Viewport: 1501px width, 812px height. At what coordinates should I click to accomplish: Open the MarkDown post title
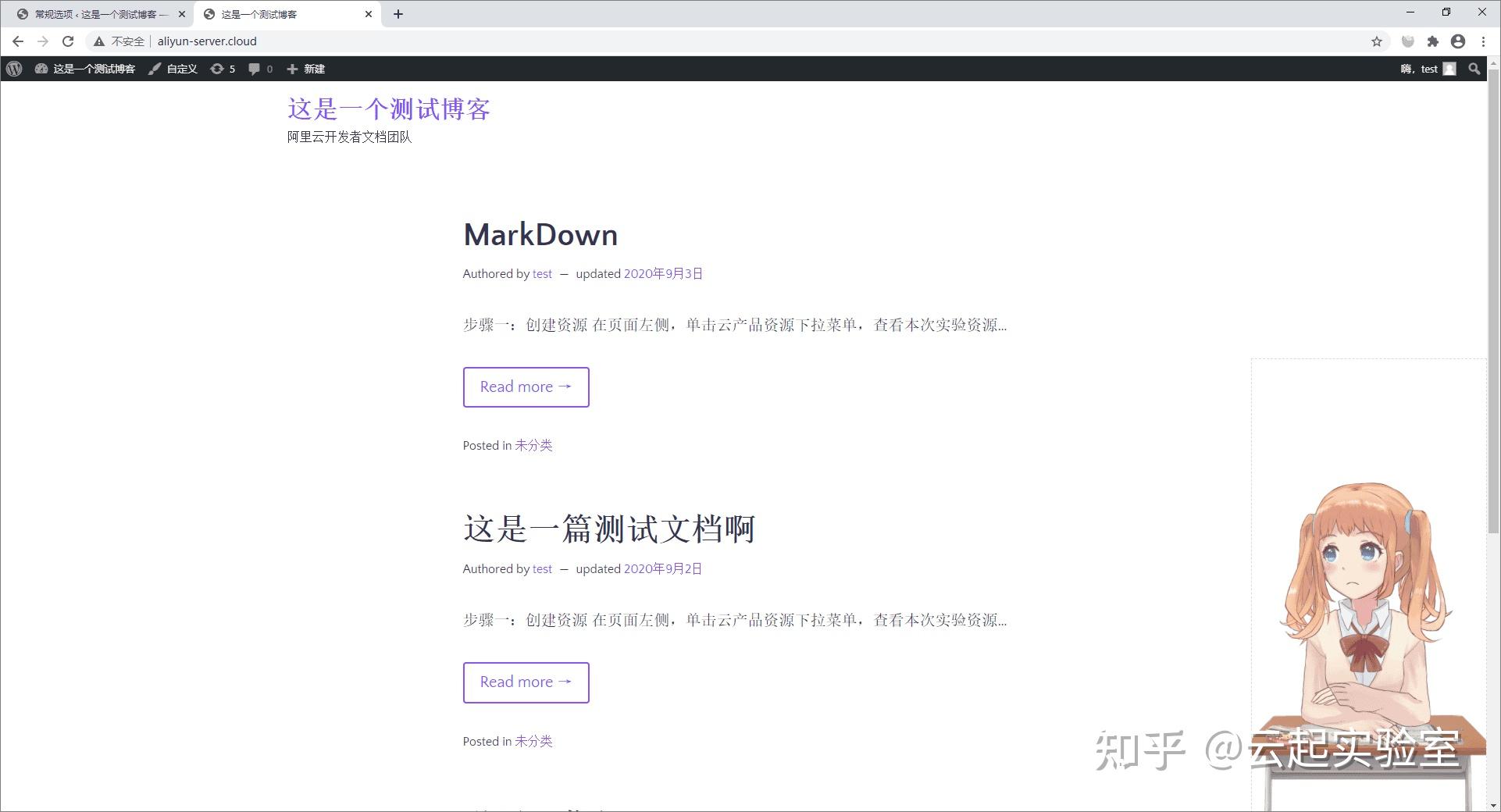pos(540,234)
